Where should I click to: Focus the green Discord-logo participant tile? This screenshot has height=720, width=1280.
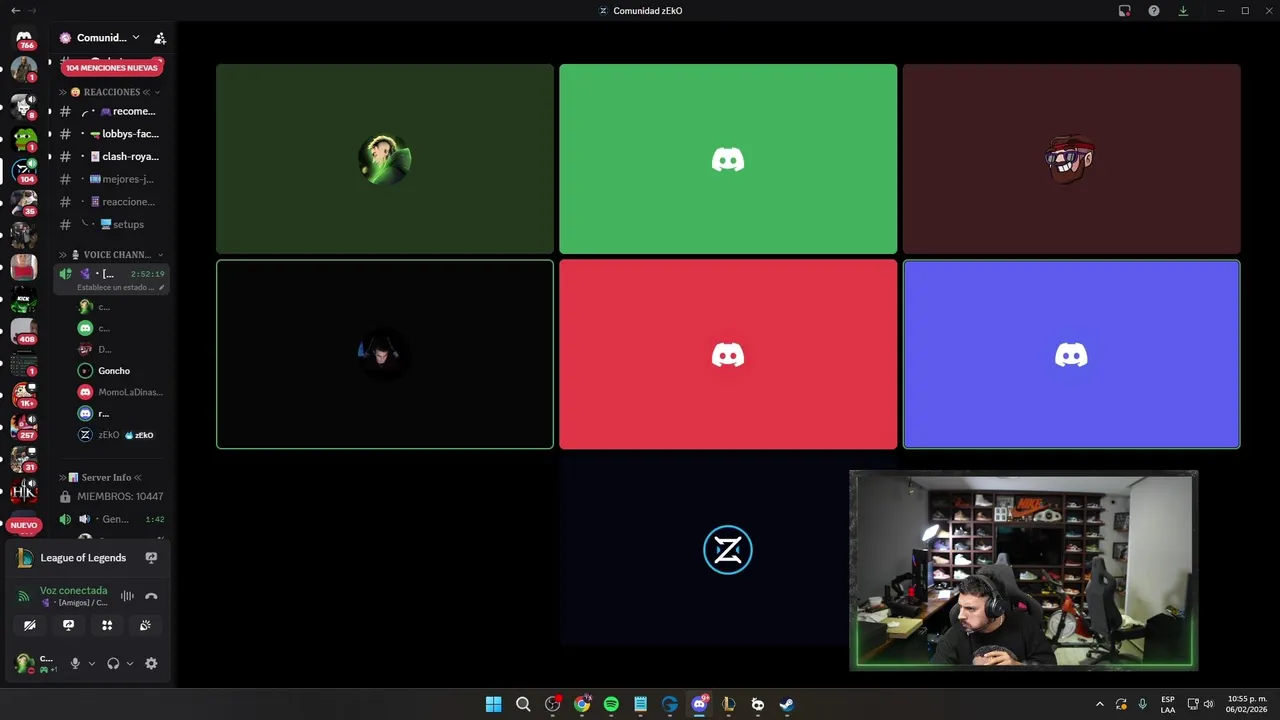[x=728, y=159]
